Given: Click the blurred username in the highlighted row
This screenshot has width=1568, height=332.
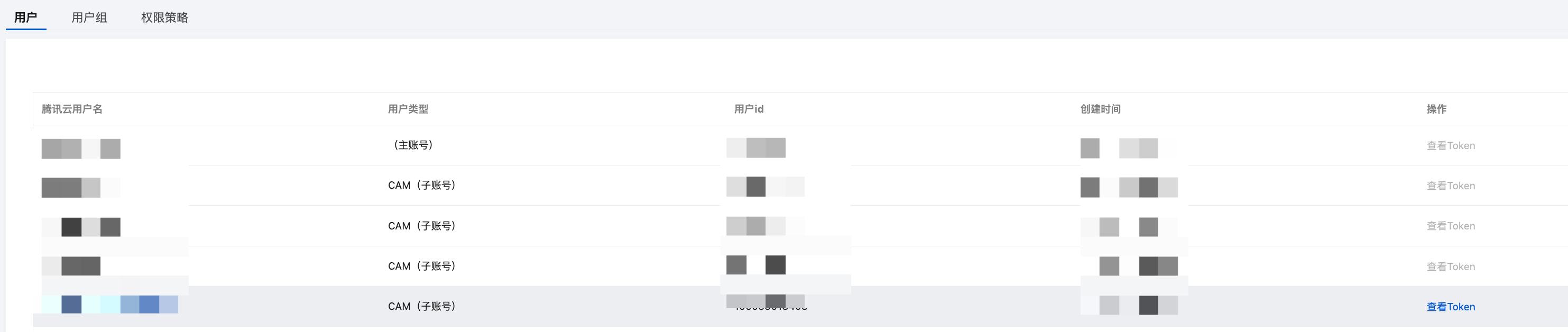Looking at the screenshot, I should click(x=109, y=305).
